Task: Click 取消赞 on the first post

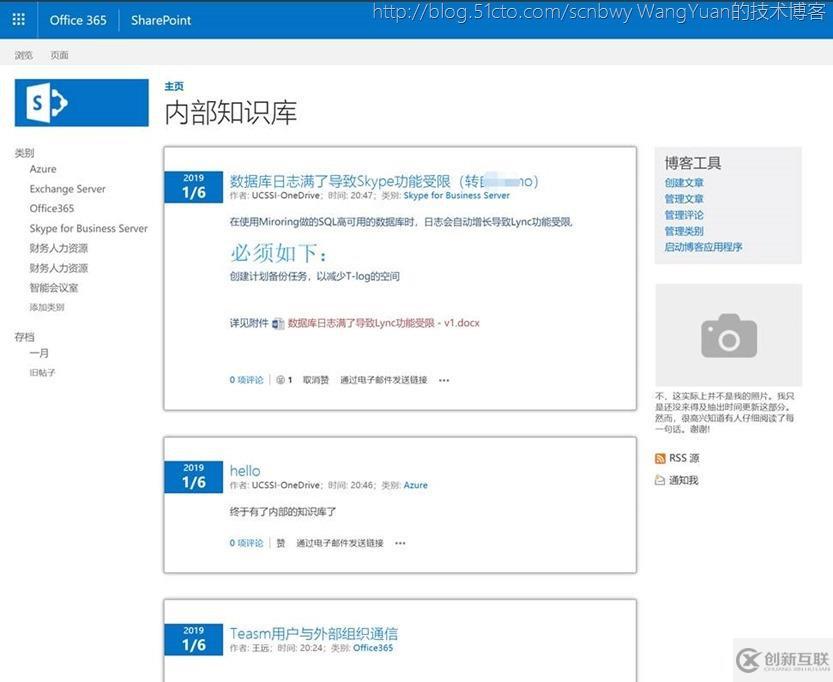Action: coord(316,380)
